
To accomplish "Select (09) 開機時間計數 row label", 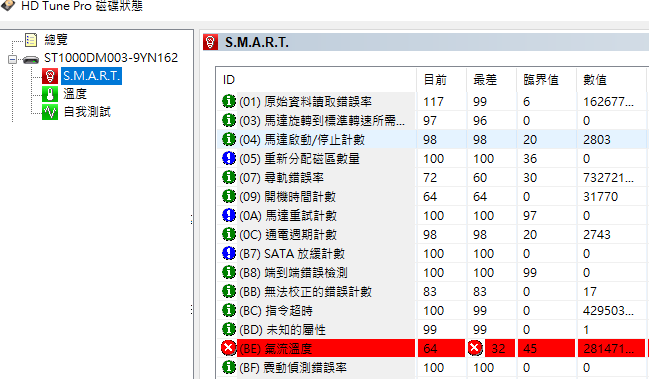I will 288,197.
